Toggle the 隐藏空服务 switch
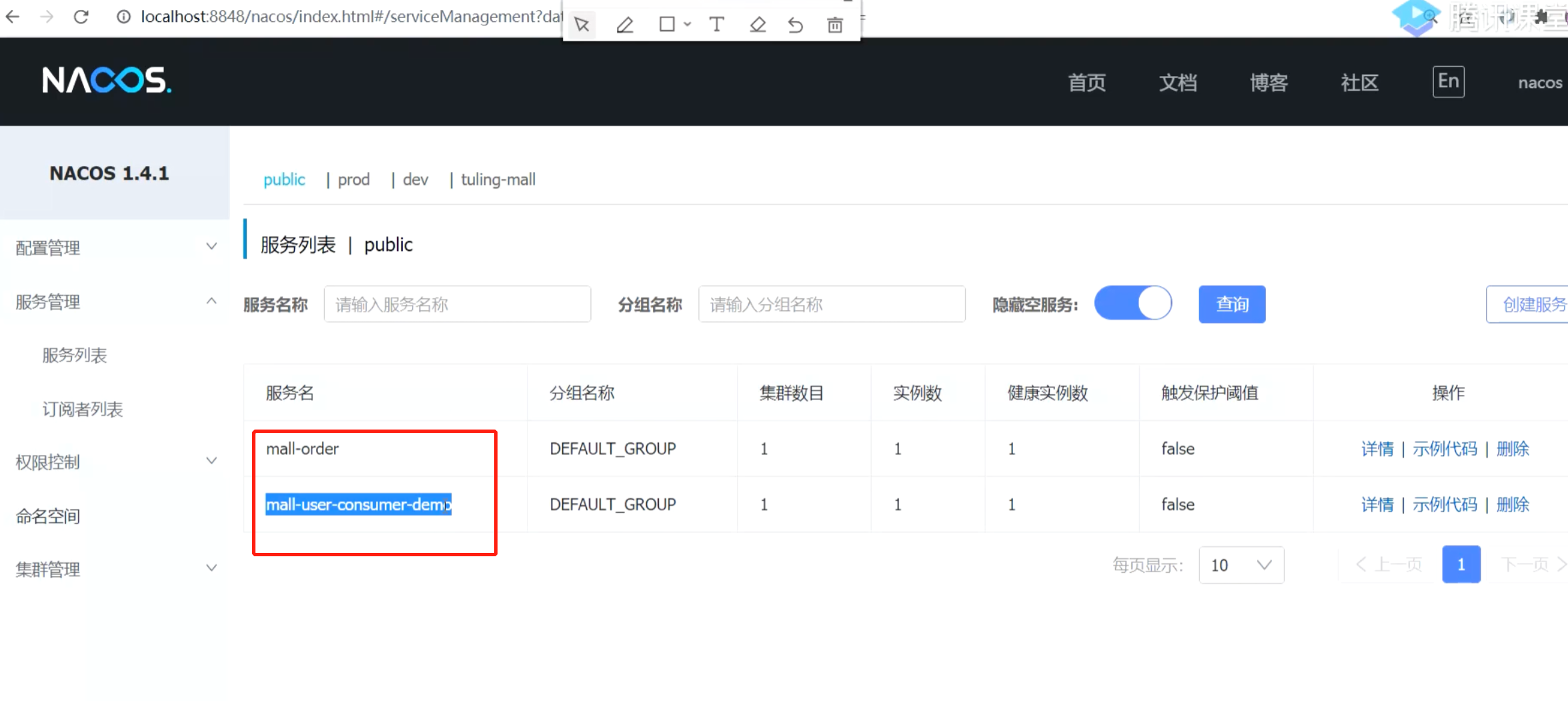The image size is (1568, 701). coord(1133,303)
